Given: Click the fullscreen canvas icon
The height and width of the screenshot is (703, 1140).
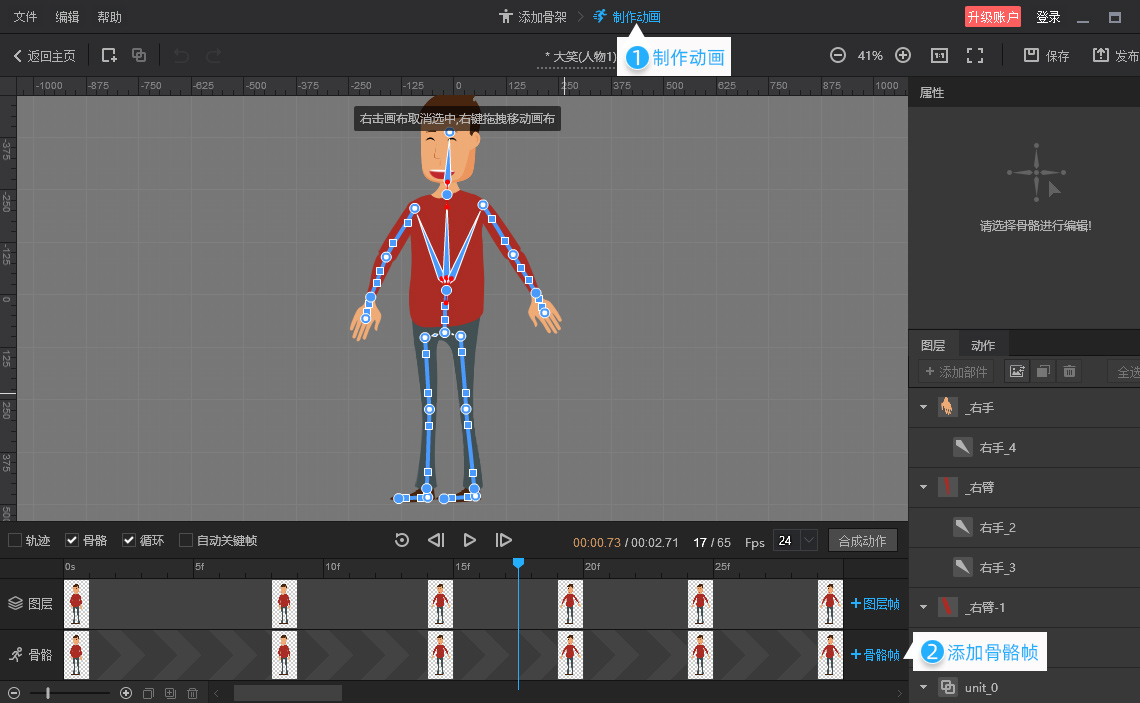Looking at the screenshot, I should [975, 56].
